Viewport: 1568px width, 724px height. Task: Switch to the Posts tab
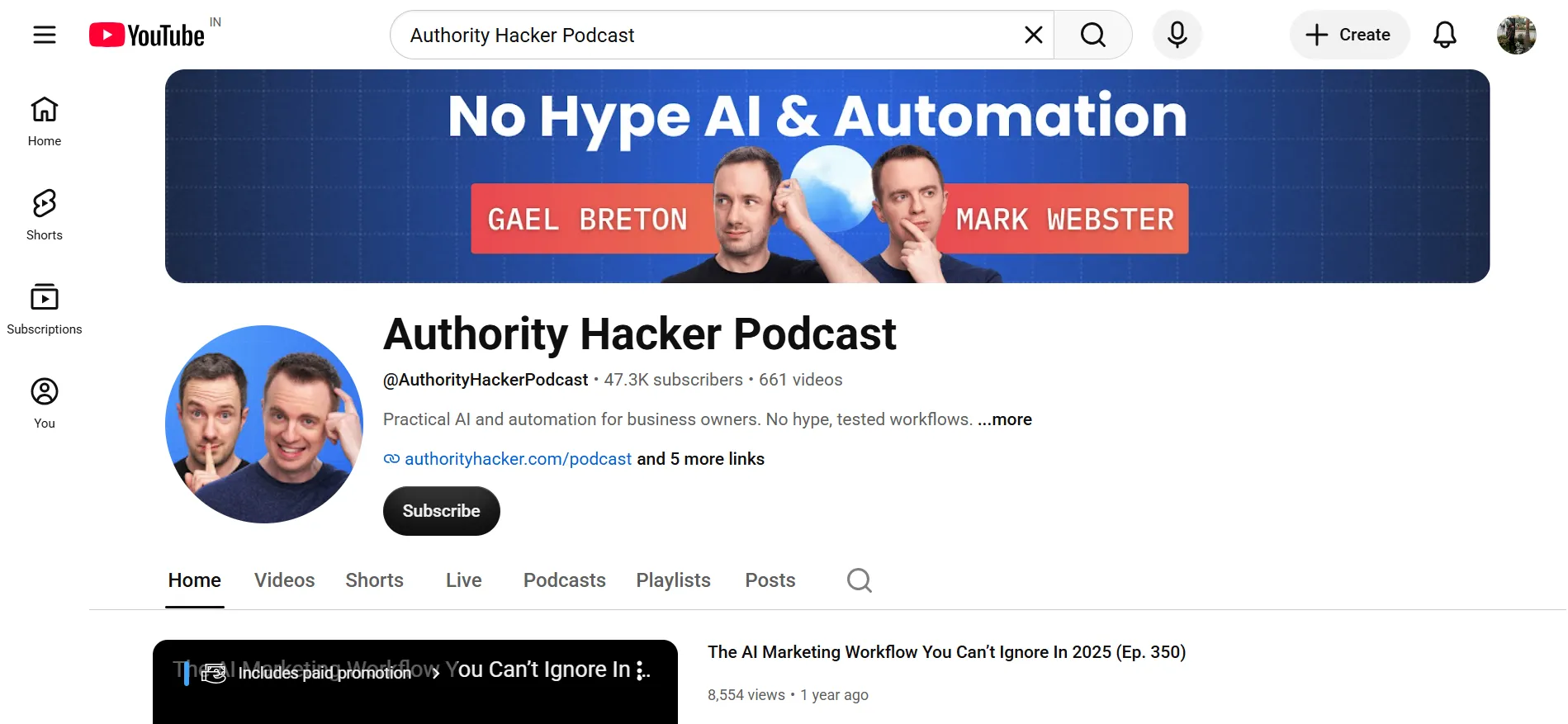point(770,580)
